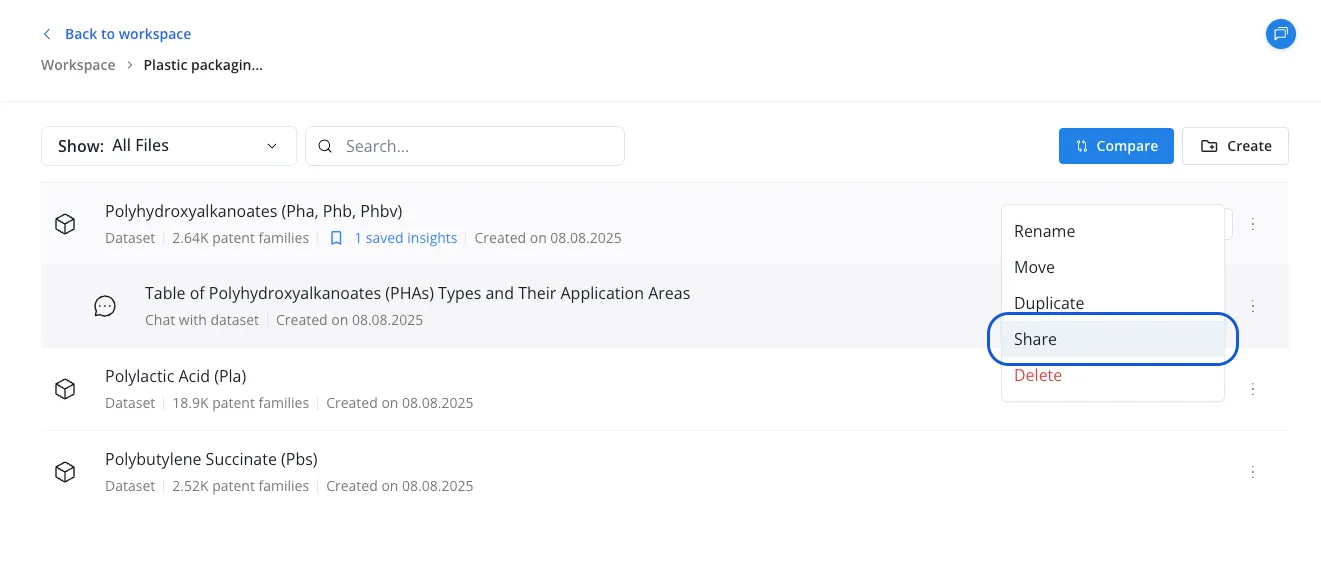Click the search magnifier icon
The width and height of the screenshot is (1321, 581).
325,146
